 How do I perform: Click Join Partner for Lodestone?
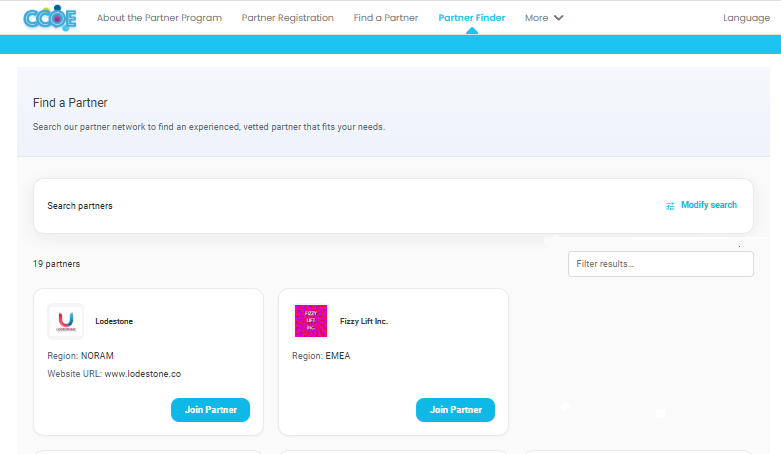click(211, 410)
